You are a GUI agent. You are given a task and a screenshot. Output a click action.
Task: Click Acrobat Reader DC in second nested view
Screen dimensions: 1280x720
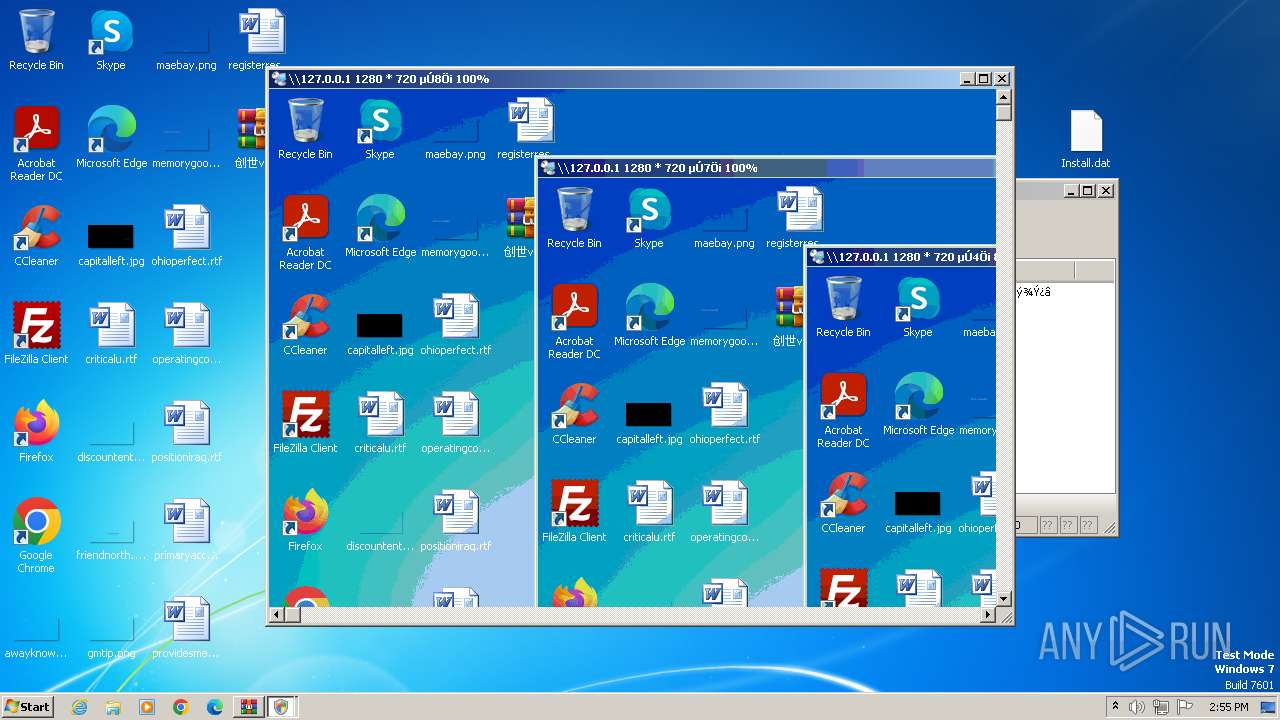point(574,322)
